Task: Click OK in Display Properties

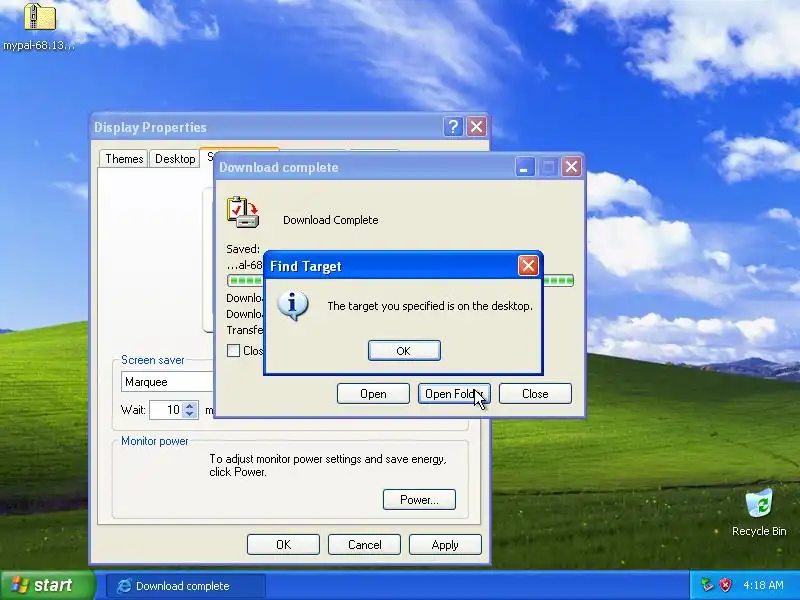Action: (x=283, y=544)
